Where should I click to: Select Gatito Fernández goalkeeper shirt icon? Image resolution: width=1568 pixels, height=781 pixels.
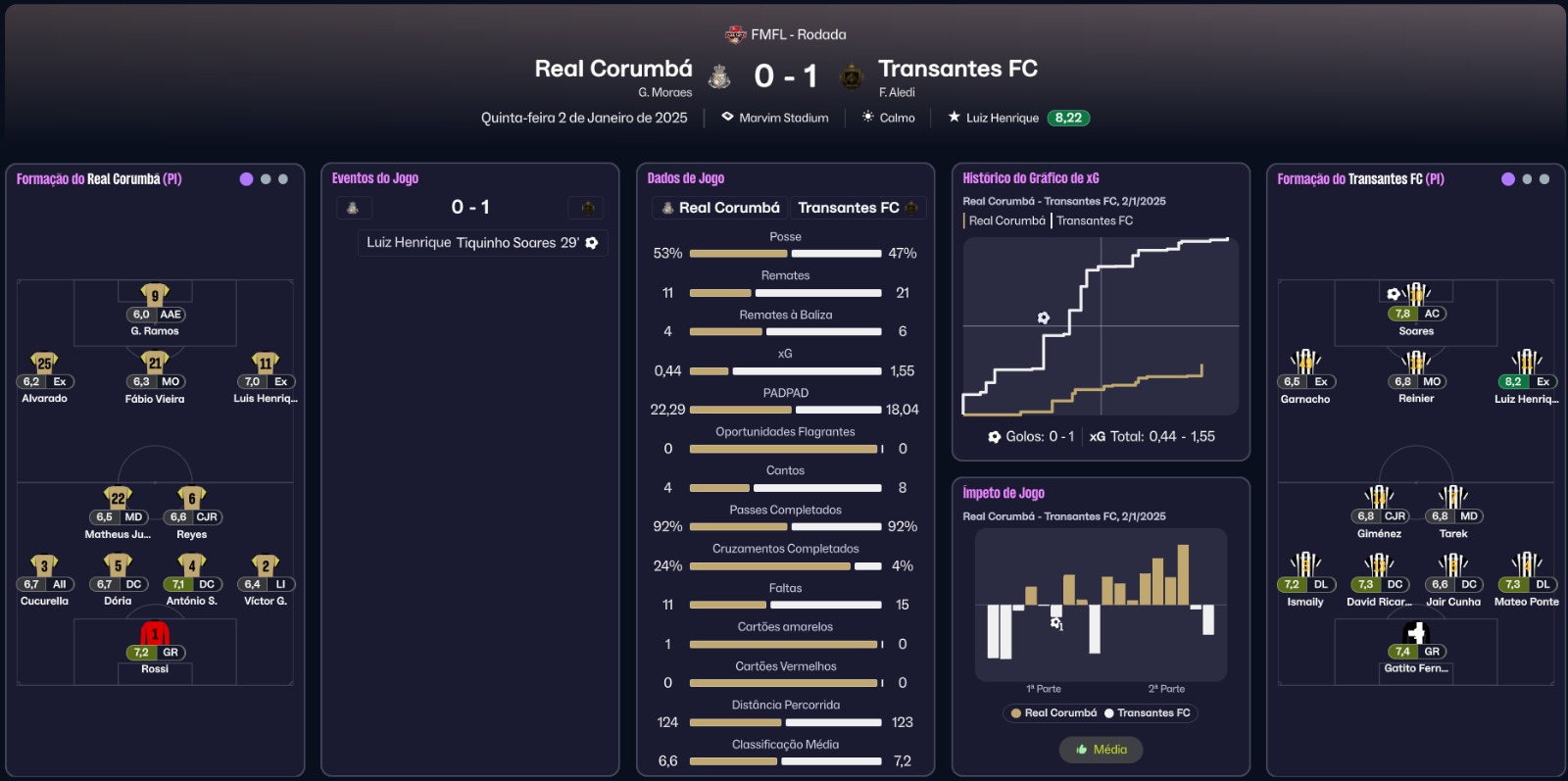click(x=1416, y=632)
